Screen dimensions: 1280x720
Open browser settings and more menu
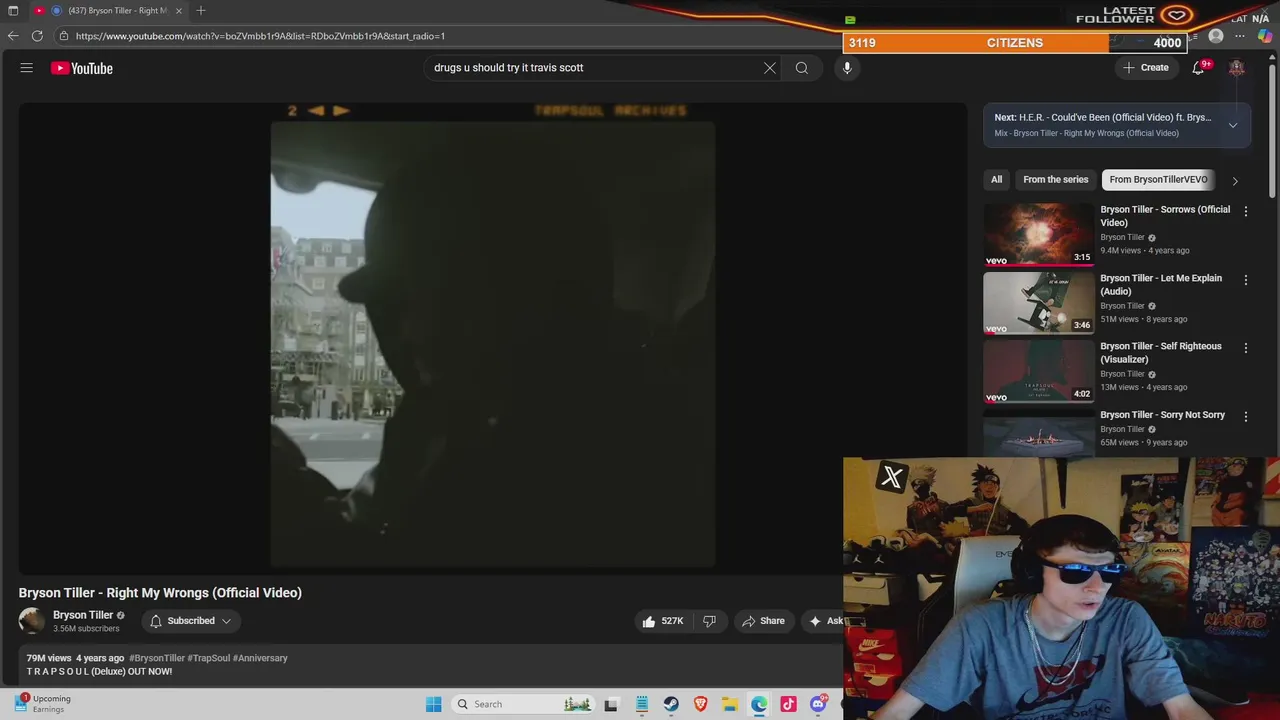coord(1240,36)
